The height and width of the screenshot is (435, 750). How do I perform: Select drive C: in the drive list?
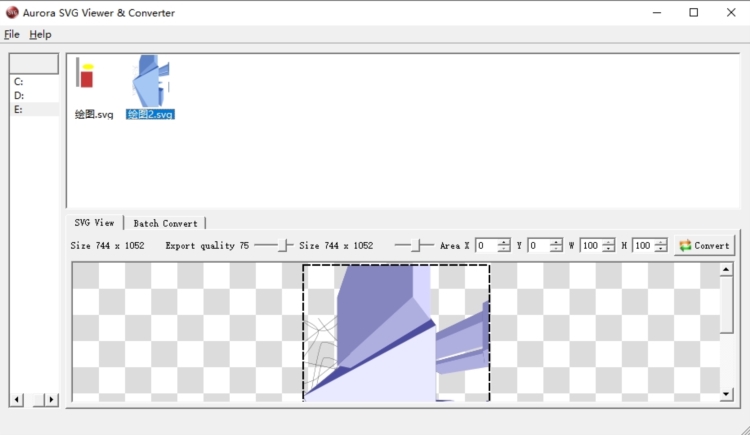[x=19, y=82]
